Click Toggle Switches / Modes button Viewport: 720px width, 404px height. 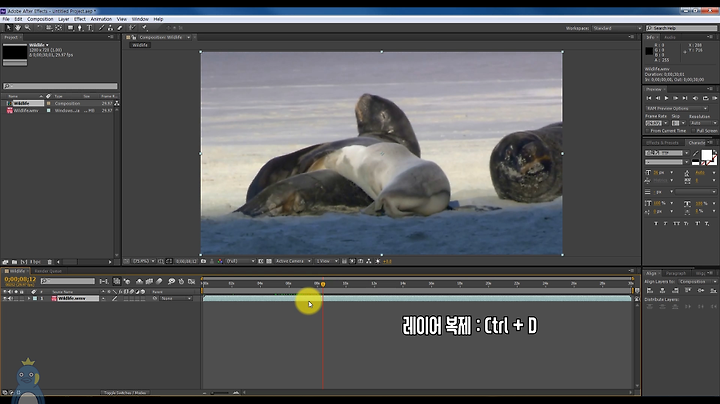pos(125,393)
